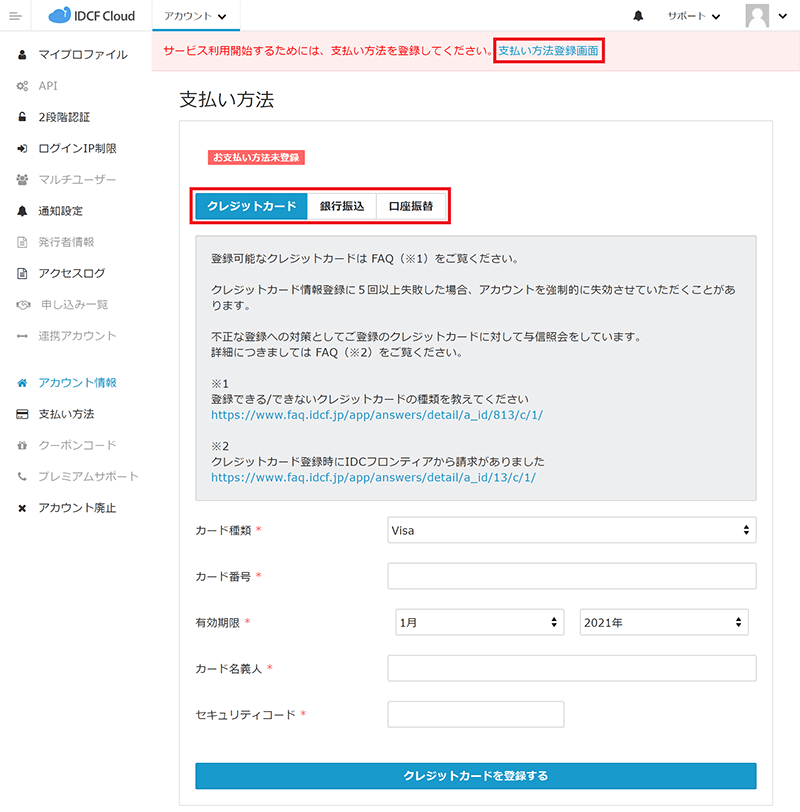This screenshot has height=812, width=800.
Task: Open the カード種類 Visa dropdown
Action: (571, 530)
